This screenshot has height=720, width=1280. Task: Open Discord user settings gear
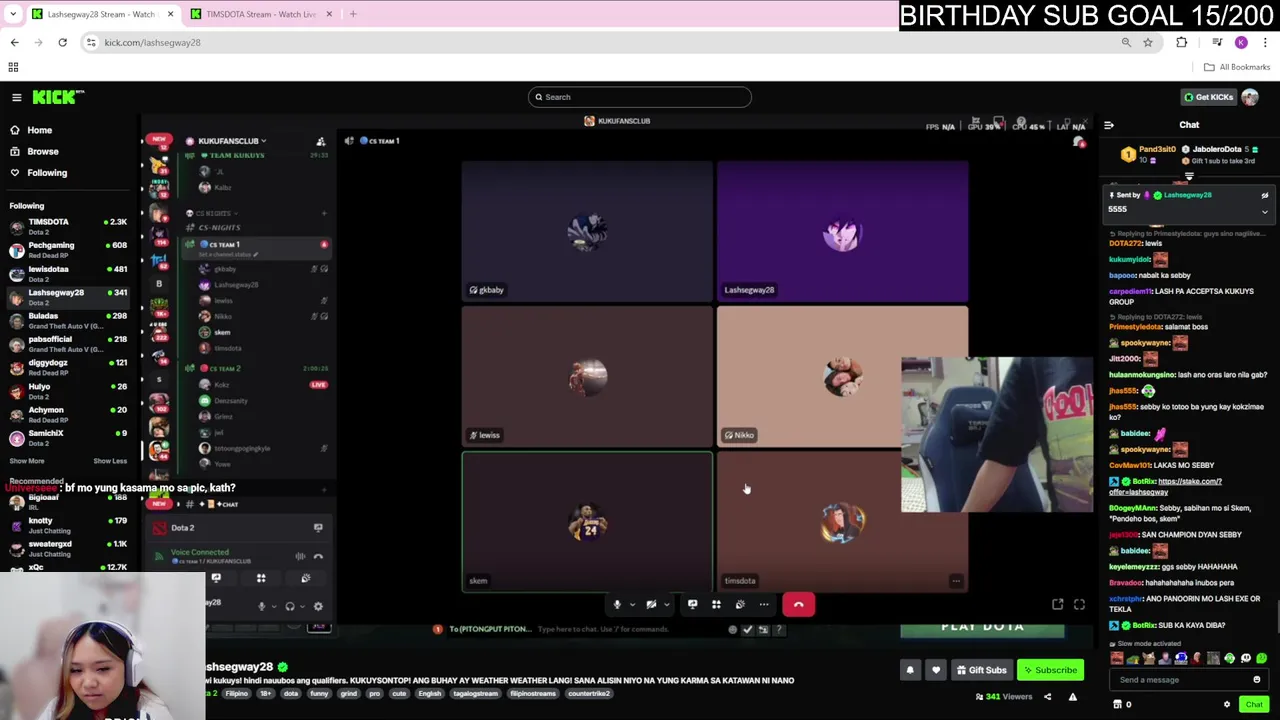click(x=318, y=606)
